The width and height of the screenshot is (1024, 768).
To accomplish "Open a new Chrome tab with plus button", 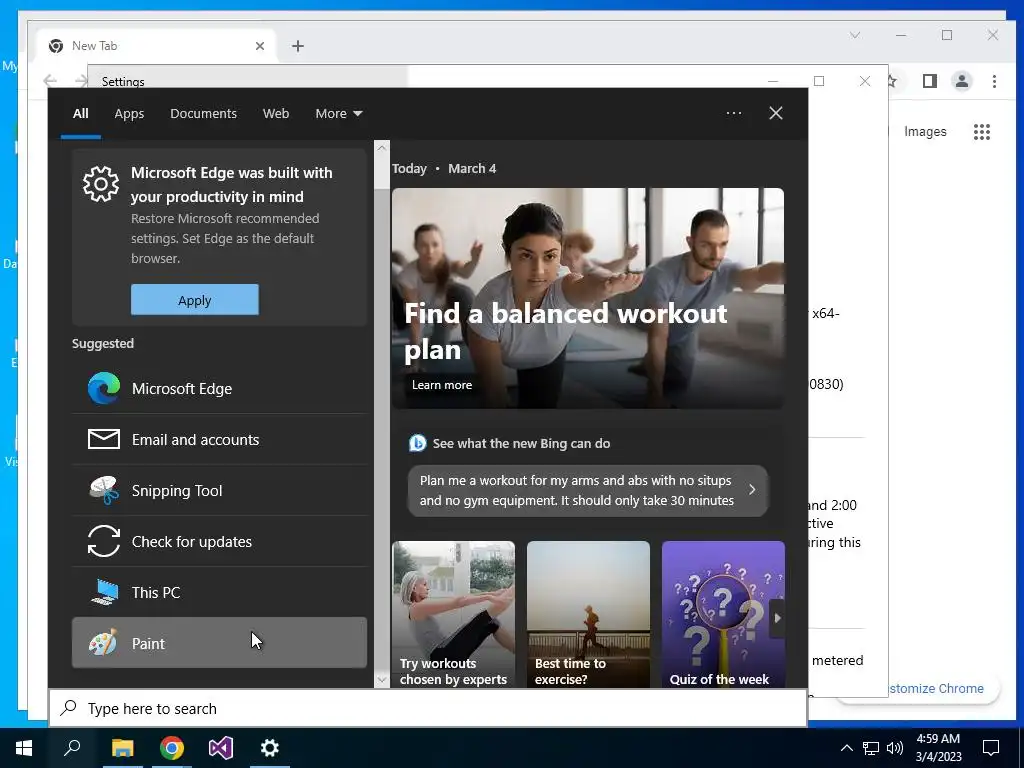I will tap(298, 46).
